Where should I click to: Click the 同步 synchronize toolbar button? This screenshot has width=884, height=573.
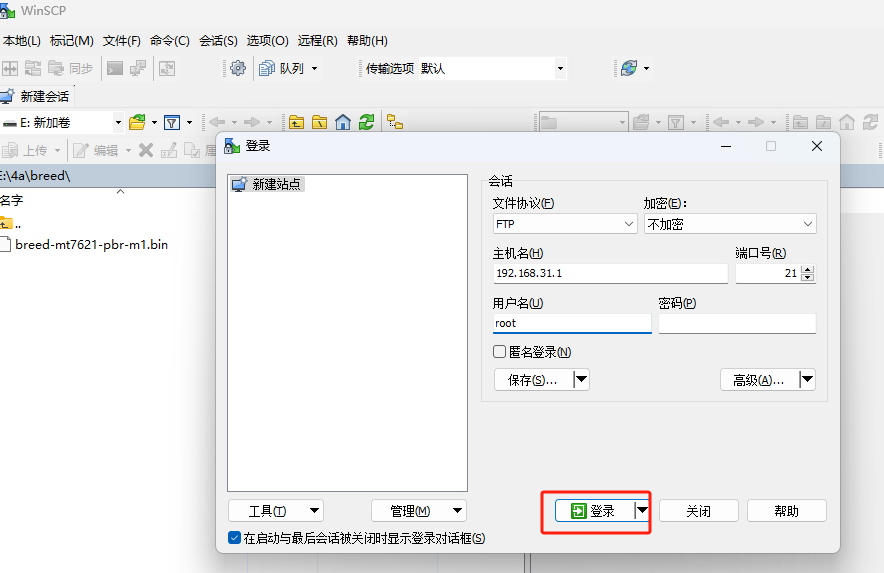pyautogui.click(x=70, y=68)
